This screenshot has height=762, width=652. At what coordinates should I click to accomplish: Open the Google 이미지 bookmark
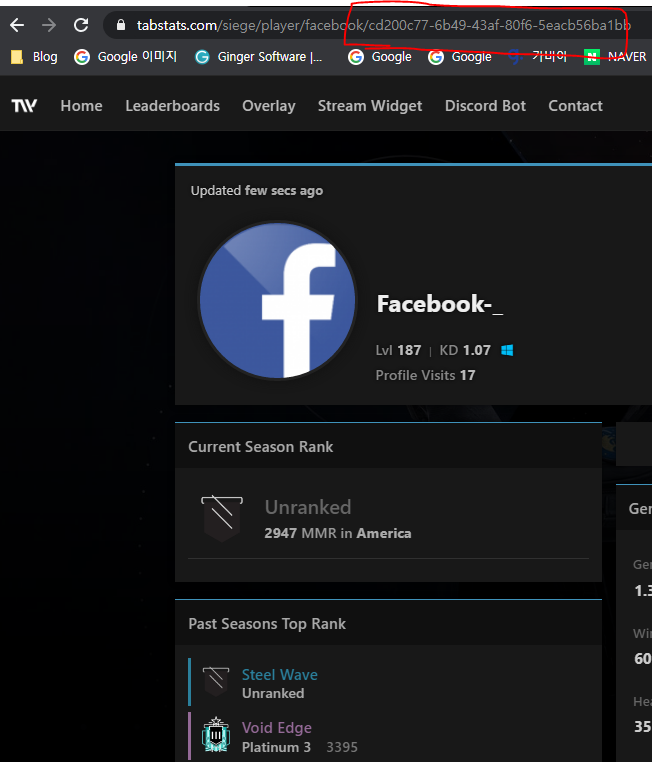125,57
